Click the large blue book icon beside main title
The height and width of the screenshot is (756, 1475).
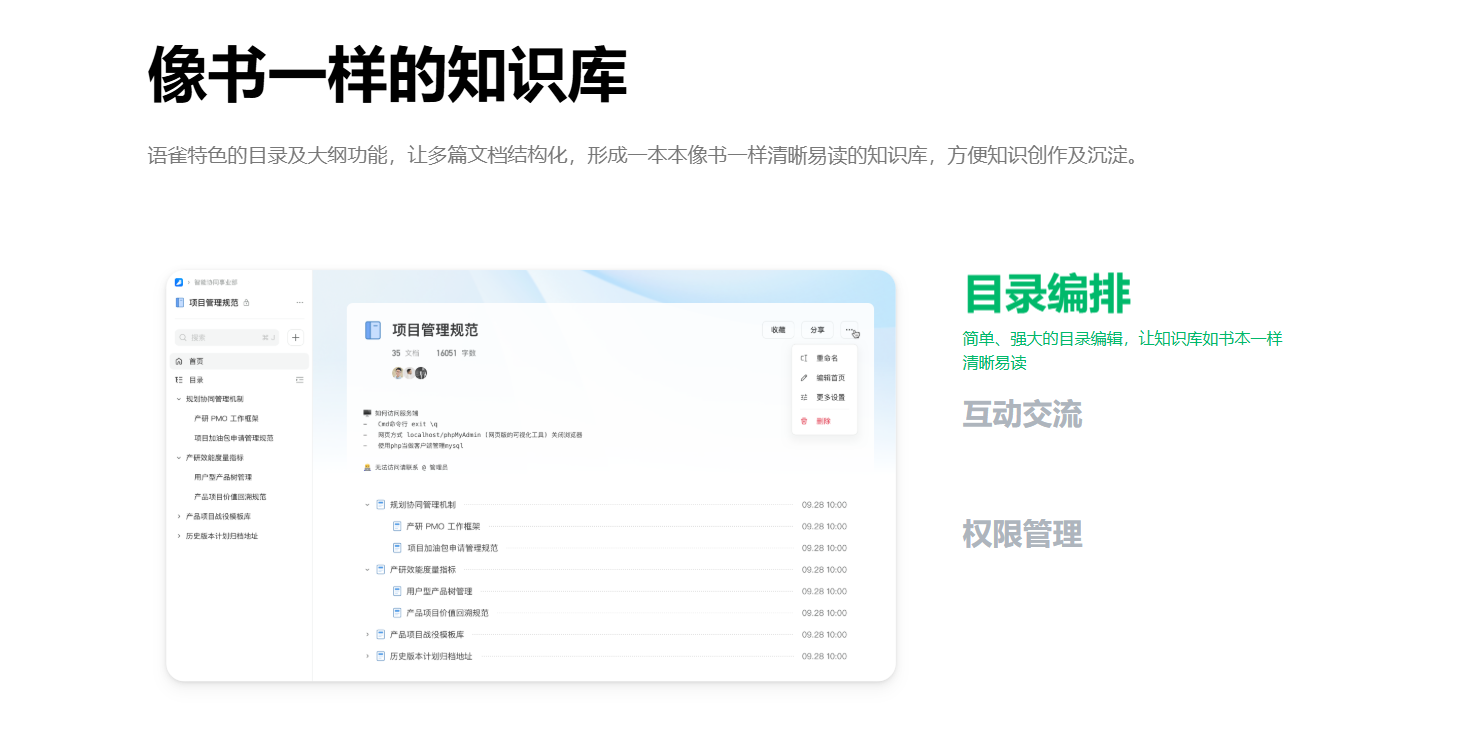pos(373,330)
